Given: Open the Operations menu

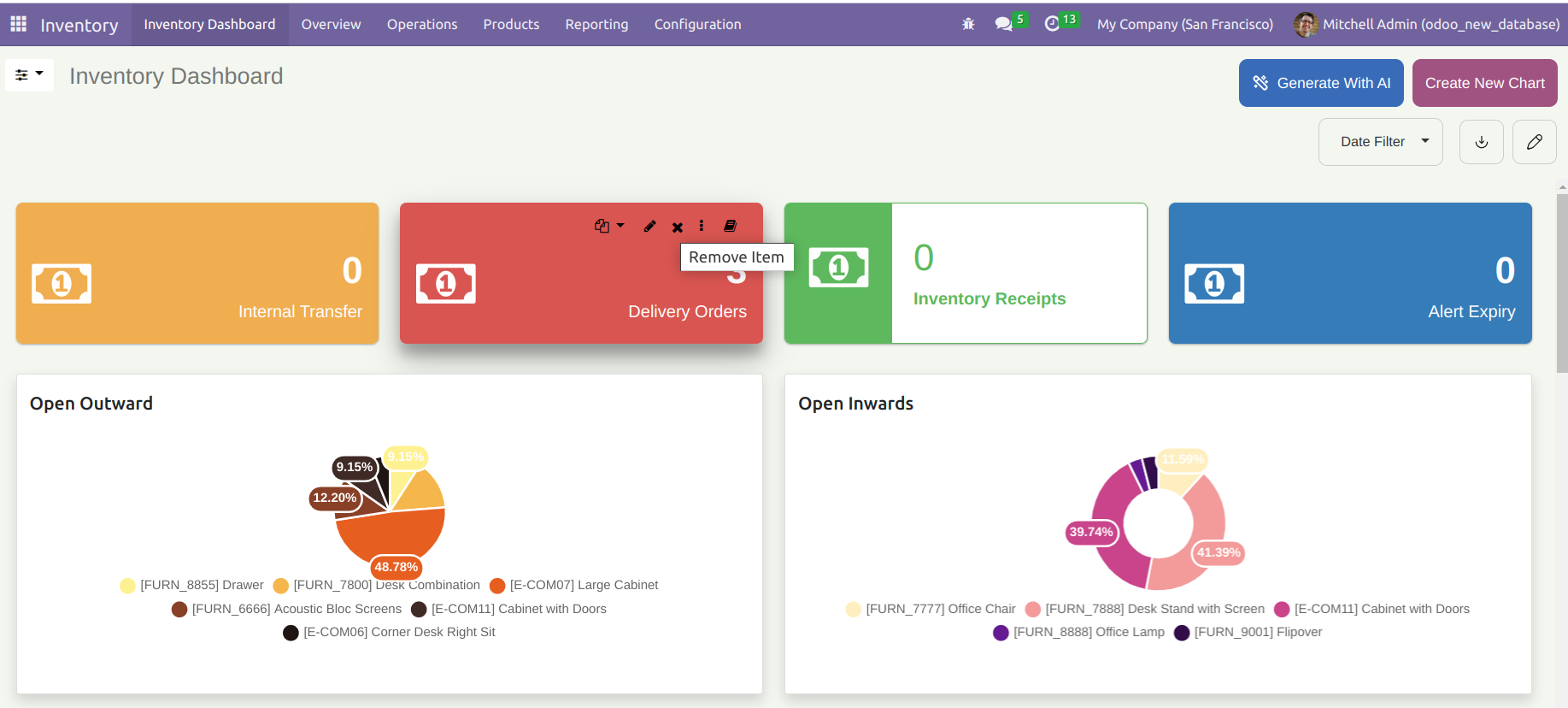Looking at the screenshot, I should [x=422, y=24].
